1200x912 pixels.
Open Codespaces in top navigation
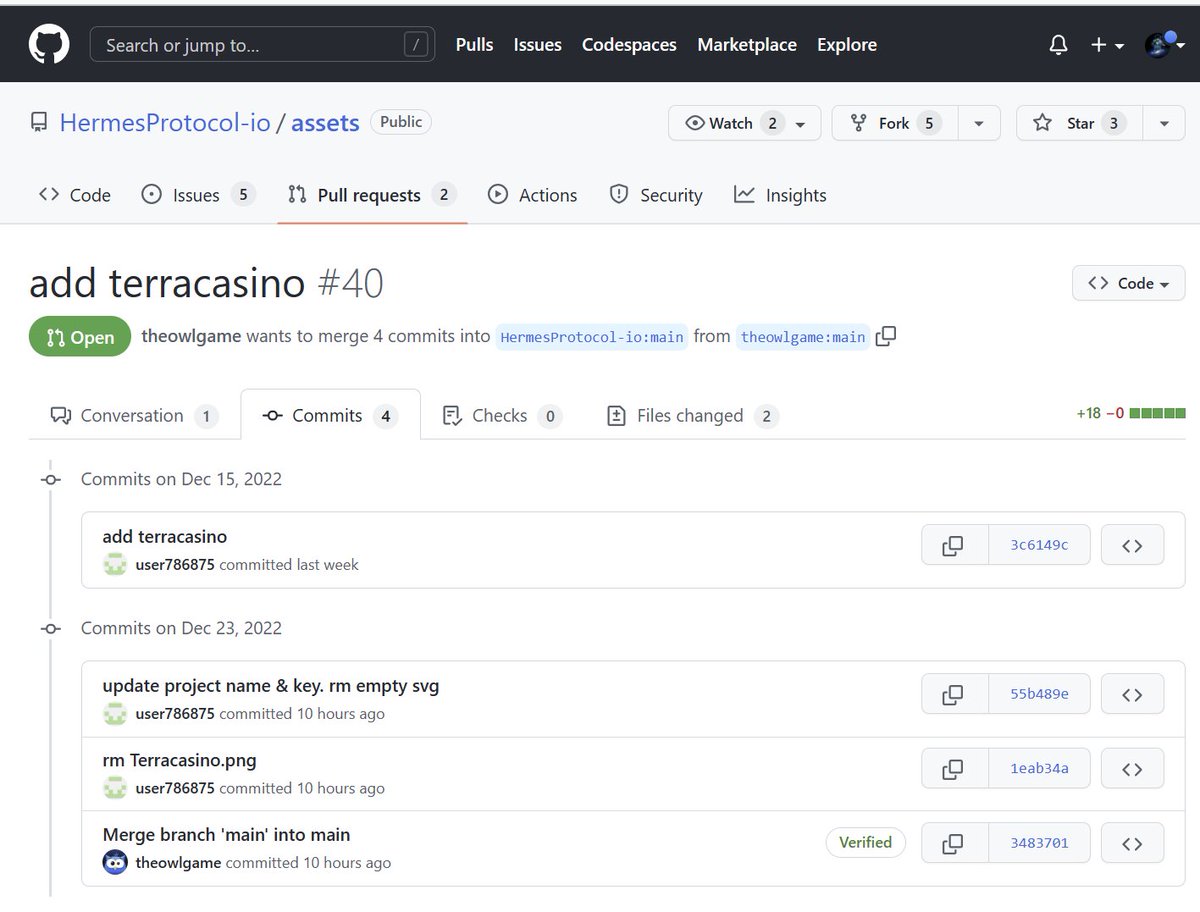point(629,45)
